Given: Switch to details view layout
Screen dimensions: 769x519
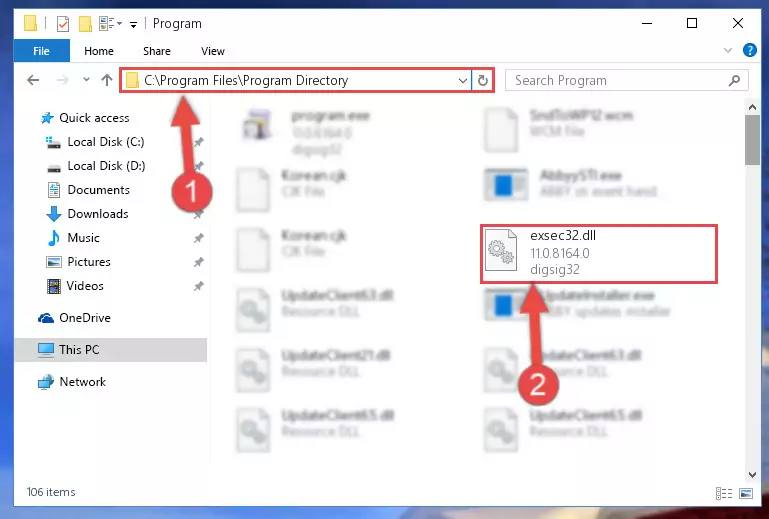Looking at the screenshot, I should [x=724, y=493].
